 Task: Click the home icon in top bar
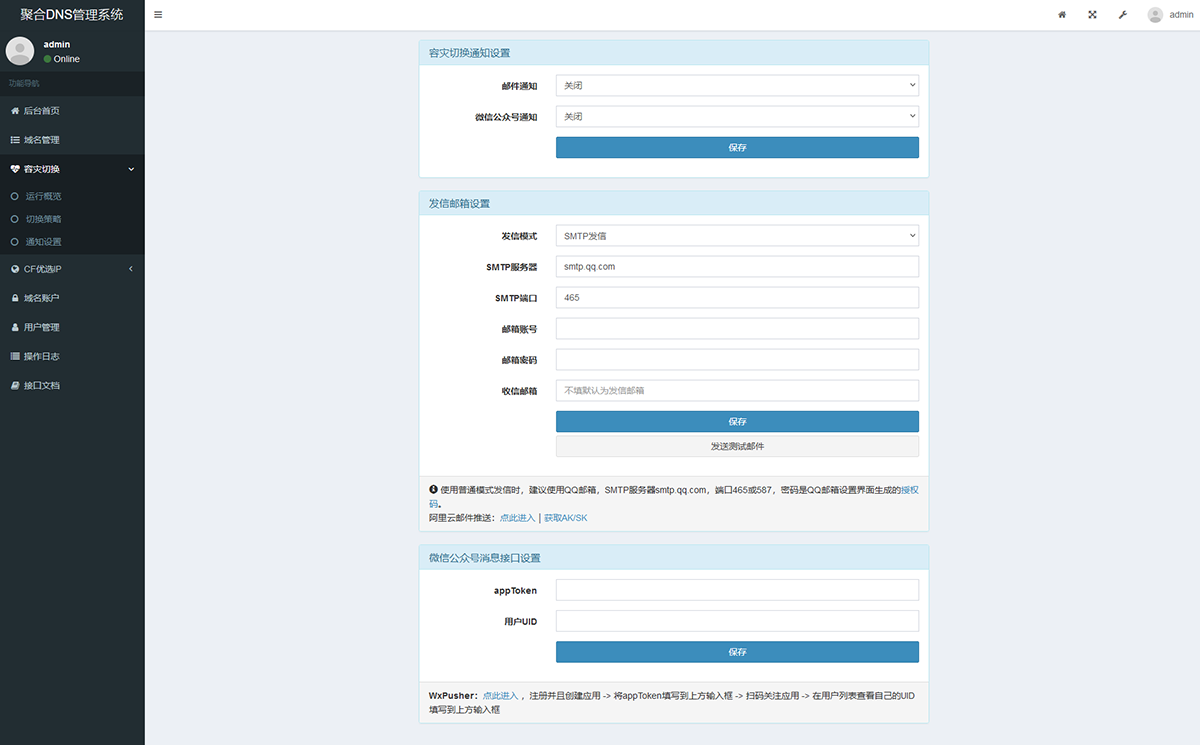tap(1061, 15)
